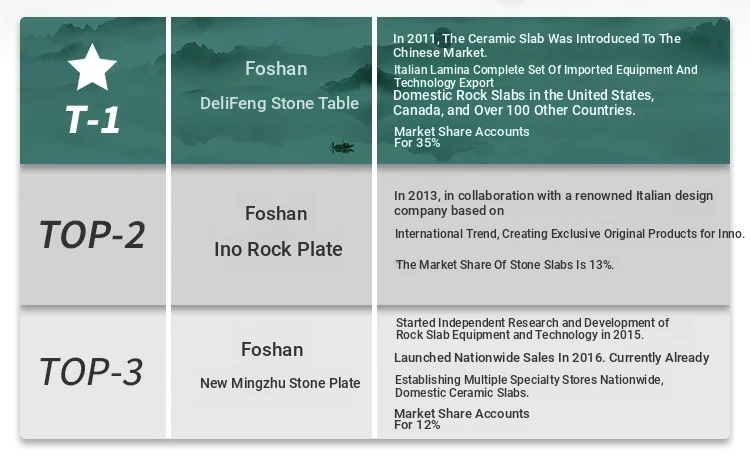Click the 'Italian Lamina Complete Set' line
Screen dimensions: 750x460
click(x=545, y=76)
